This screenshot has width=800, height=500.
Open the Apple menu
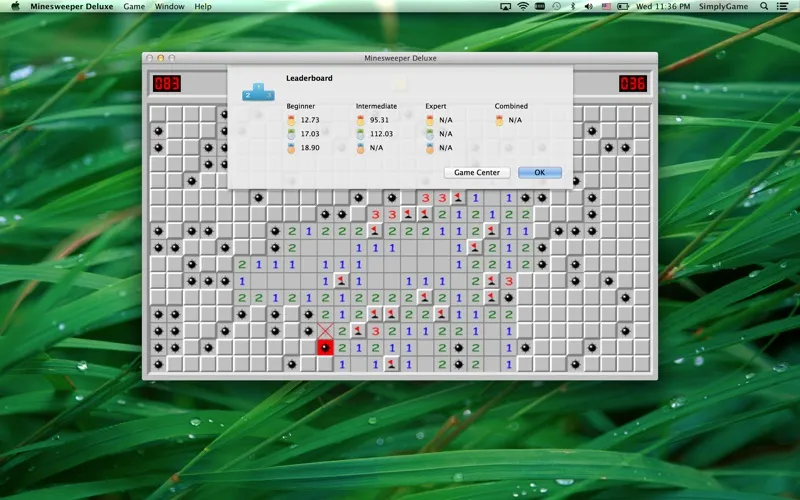pyautogui.click(x=15, y=6)
